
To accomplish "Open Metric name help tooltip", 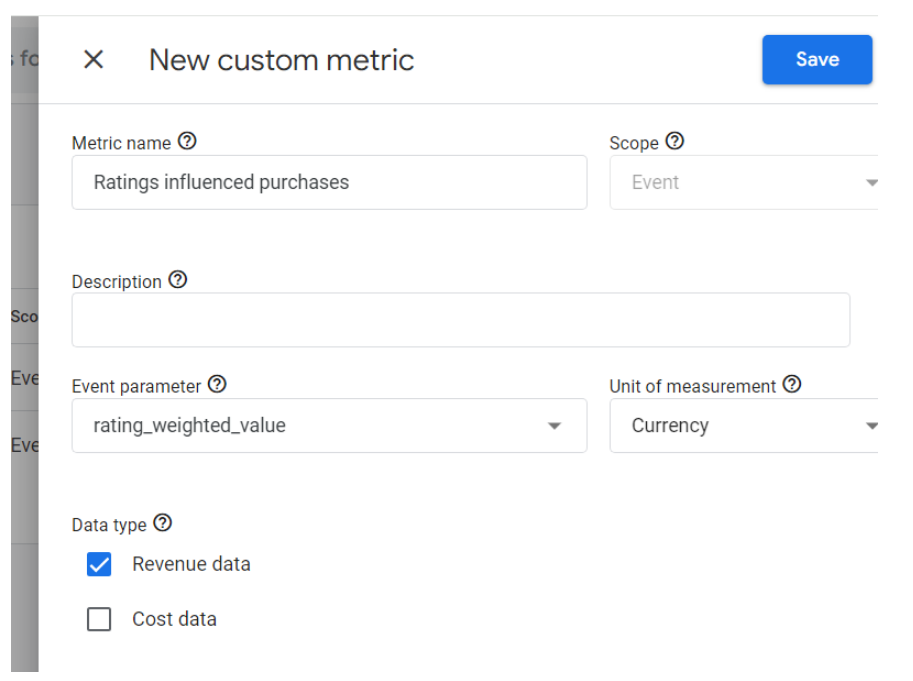I will click(x=188, y=141).
